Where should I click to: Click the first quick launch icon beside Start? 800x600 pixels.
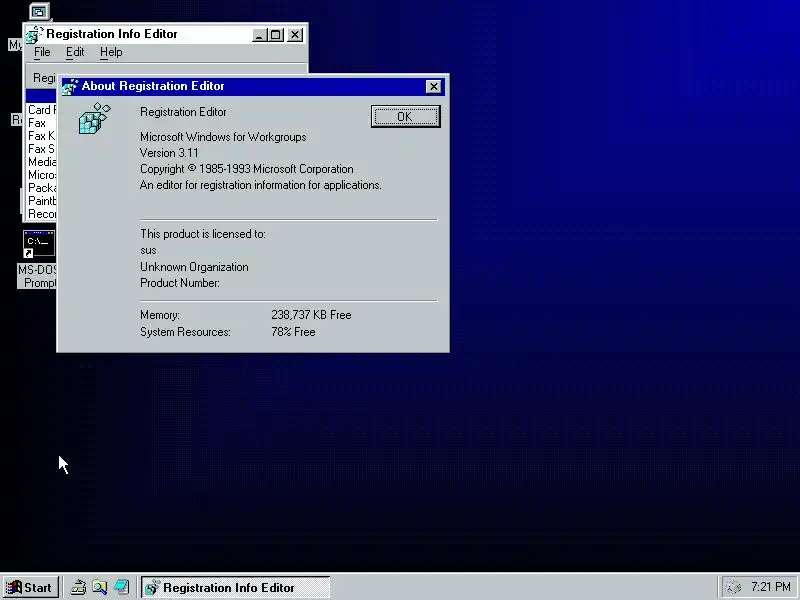coord(78,588)
